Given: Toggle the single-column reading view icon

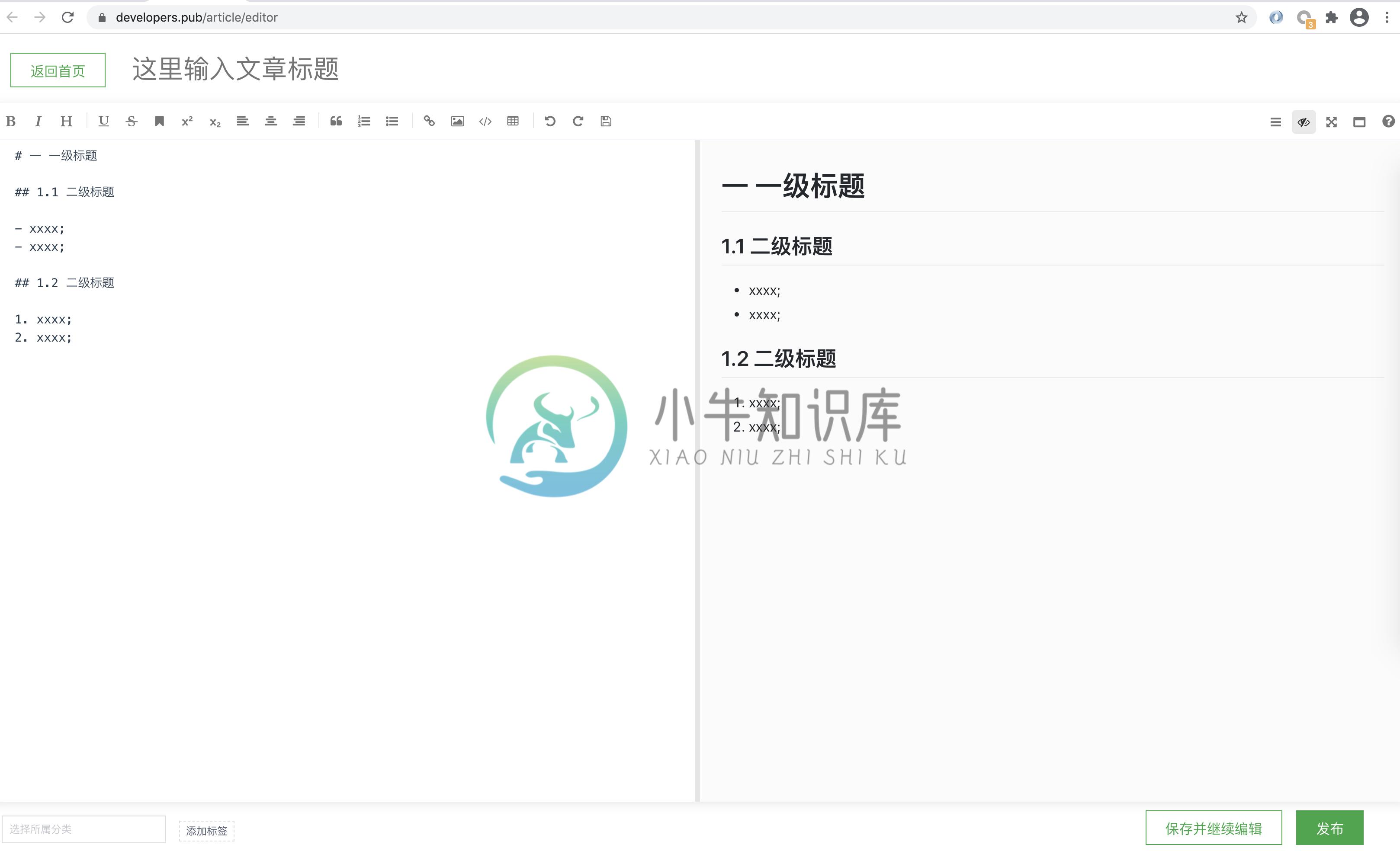Looking at the screenshot, I should click(1359, 122).
